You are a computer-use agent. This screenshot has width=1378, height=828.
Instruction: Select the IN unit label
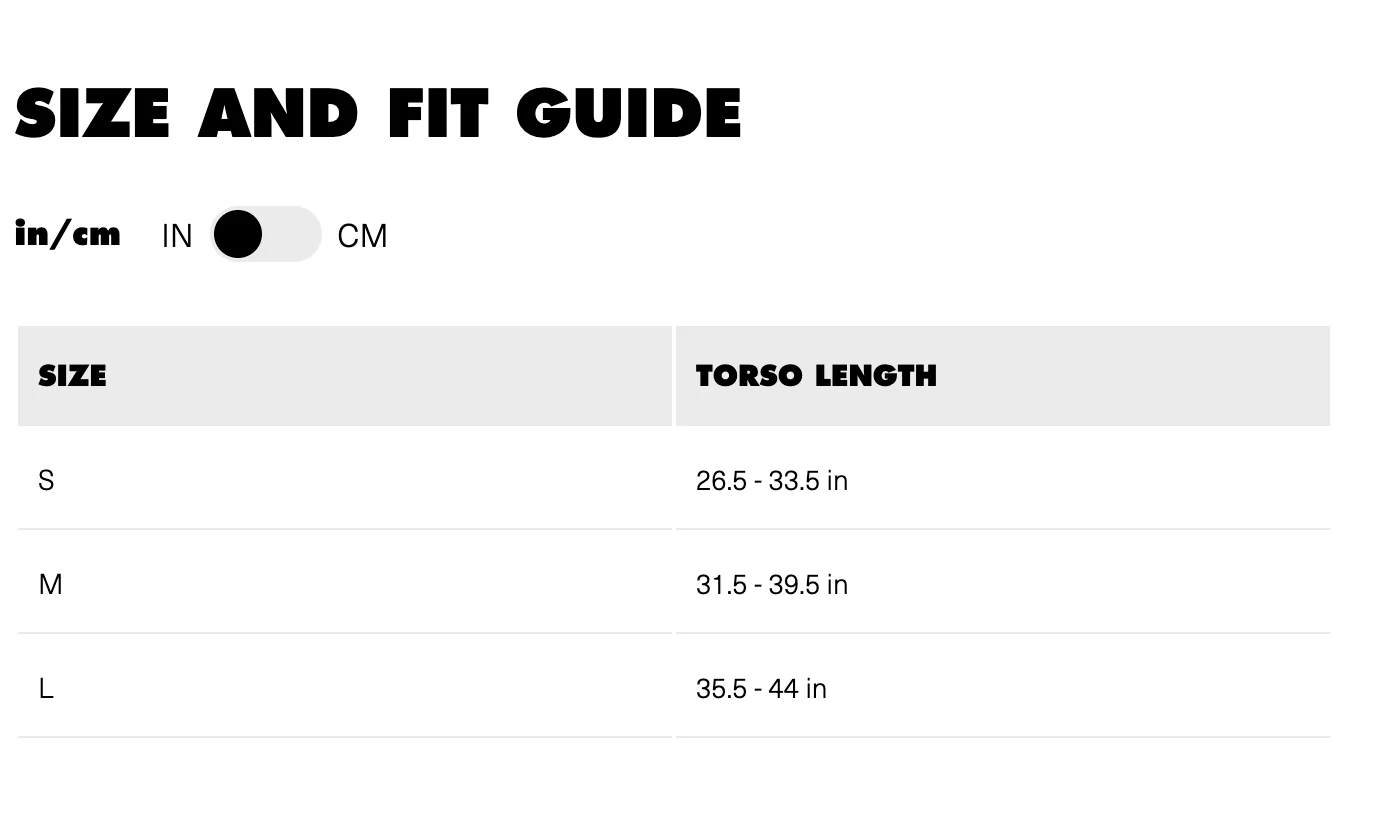pos(177,236)
